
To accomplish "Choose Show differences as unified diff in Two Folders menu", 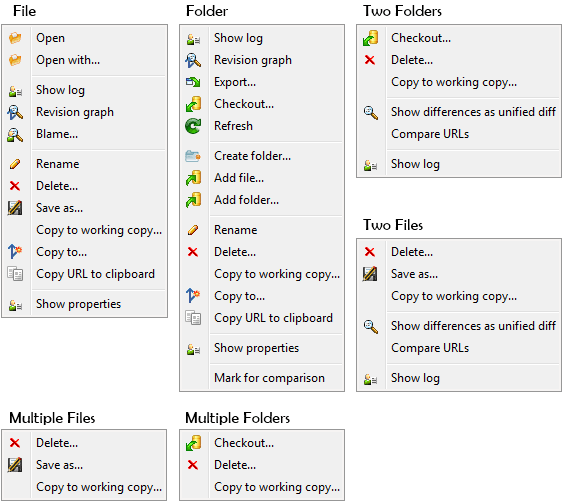I will tap(474, 112).
